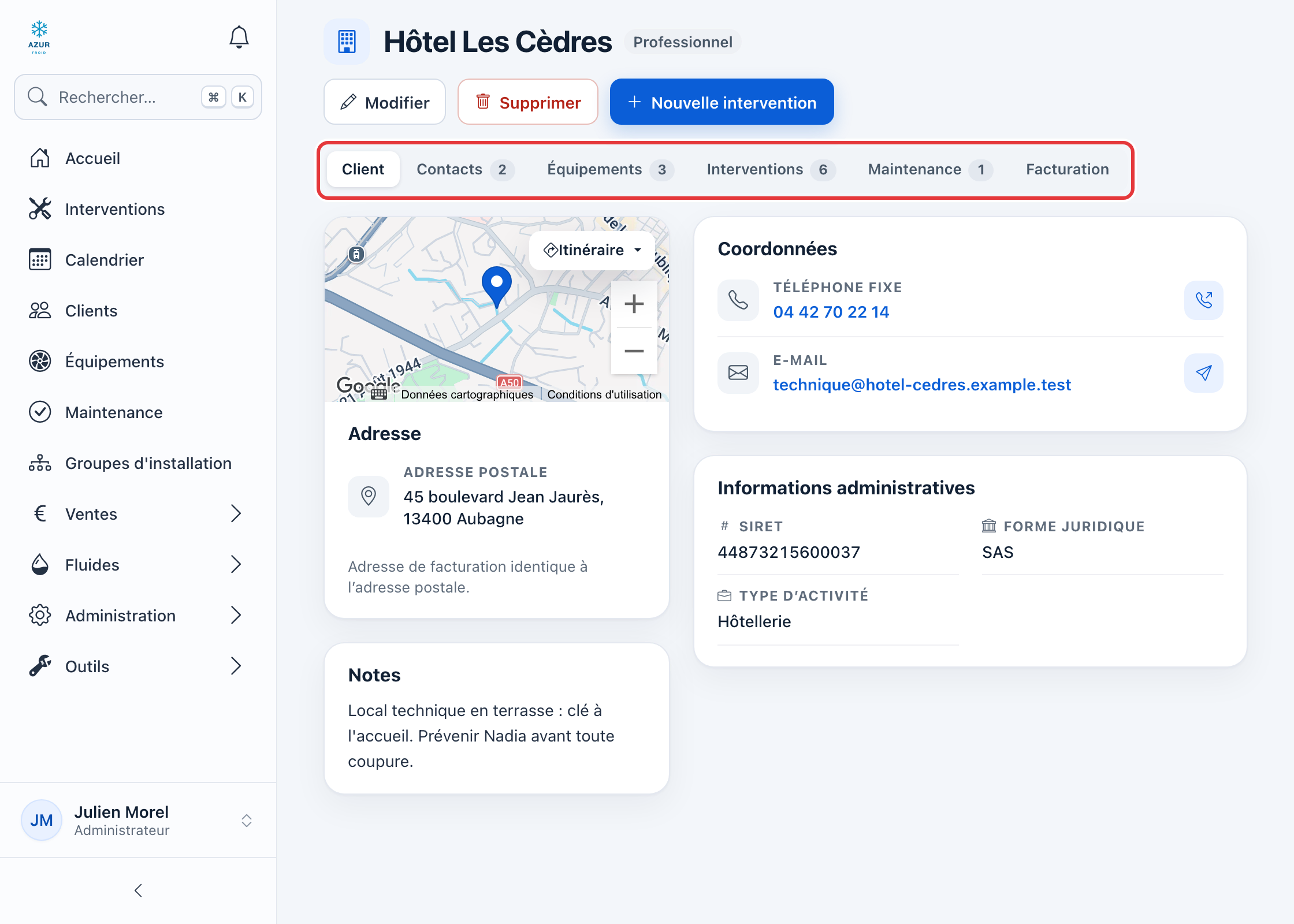
Task: Expand the Administration submenu chevron
Action: (236, 615)
